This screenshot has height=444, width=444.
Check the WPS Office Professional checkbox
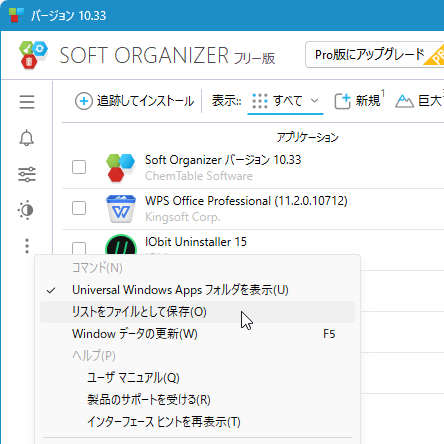coord(79,208)
